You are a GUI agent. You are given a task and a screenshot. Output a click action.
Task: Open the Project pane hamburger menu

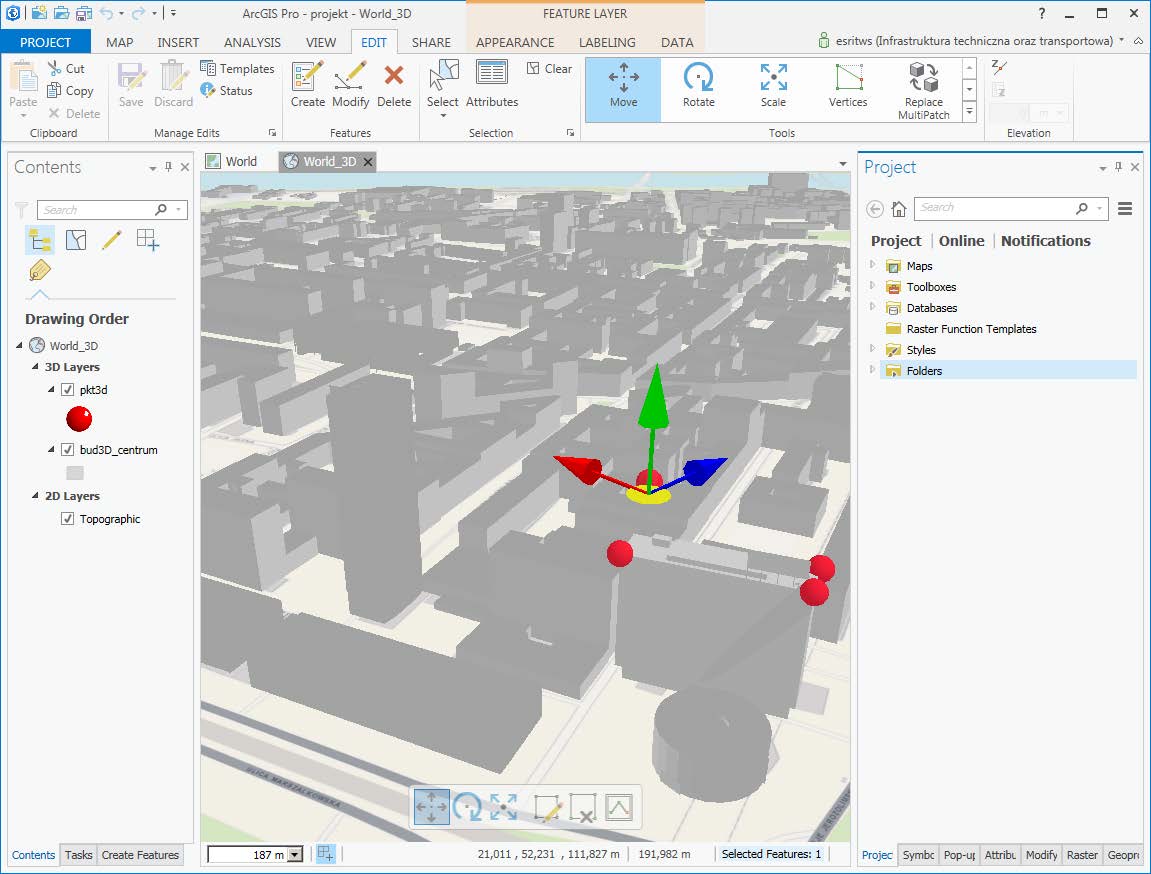(x=1125, y=208)
